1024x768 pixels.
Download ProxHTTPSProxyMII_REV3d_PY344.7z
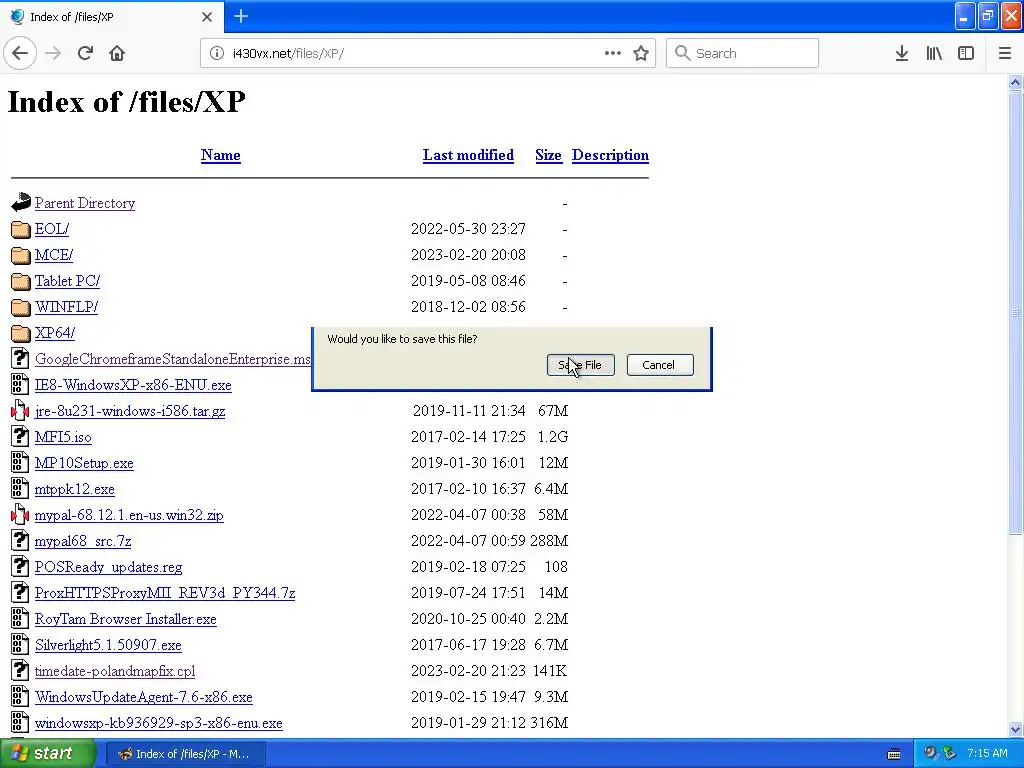(x=165, y=593)
